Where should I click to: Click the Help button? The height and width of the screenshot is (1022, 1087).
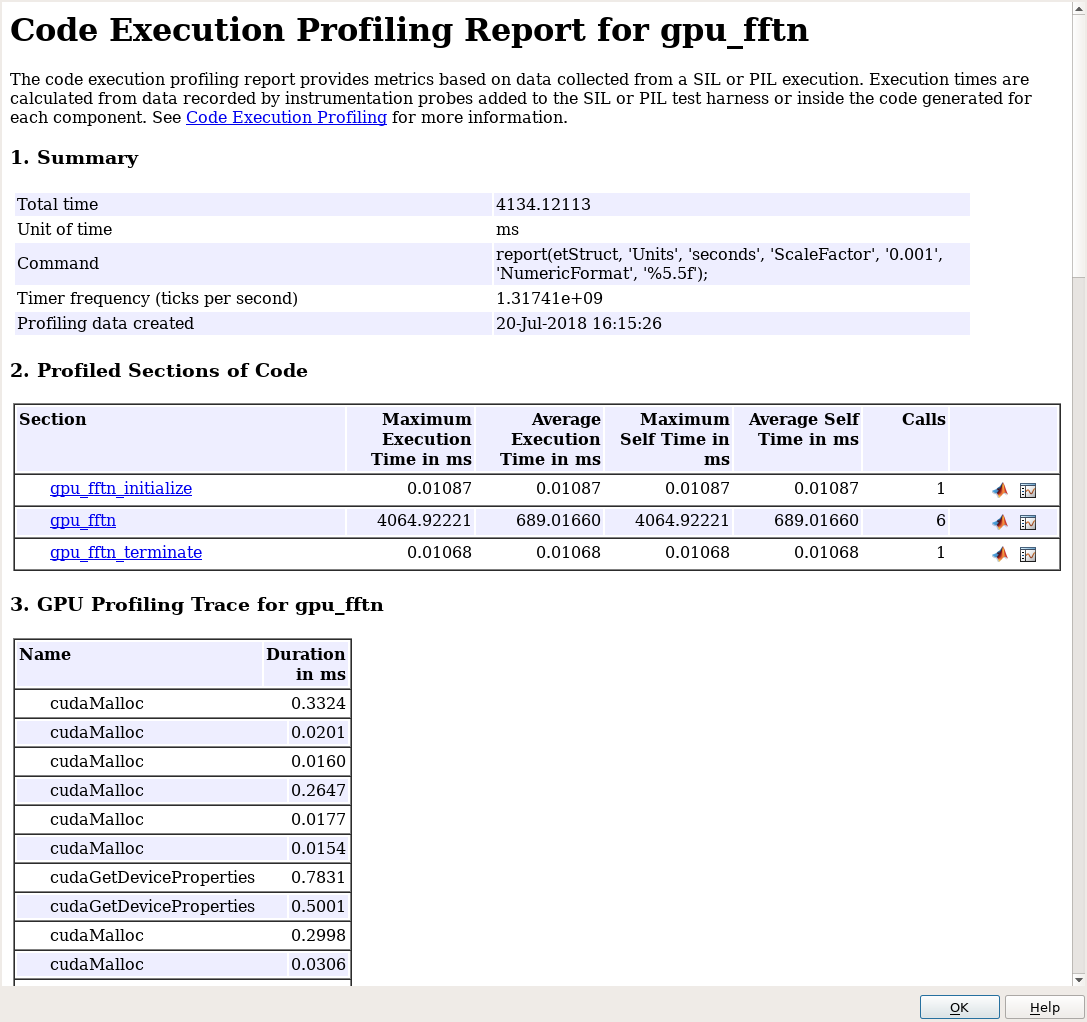tap(1044, 1007)
